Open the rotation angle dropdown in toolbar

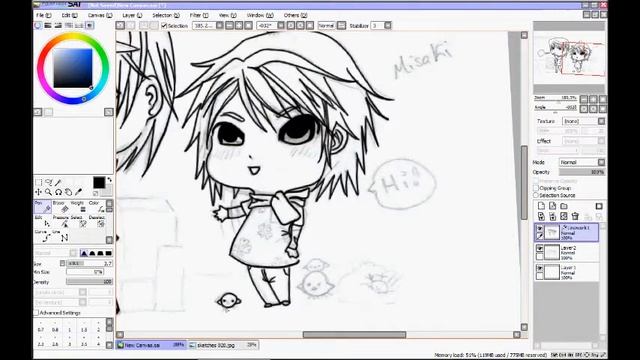coord(281,26)
